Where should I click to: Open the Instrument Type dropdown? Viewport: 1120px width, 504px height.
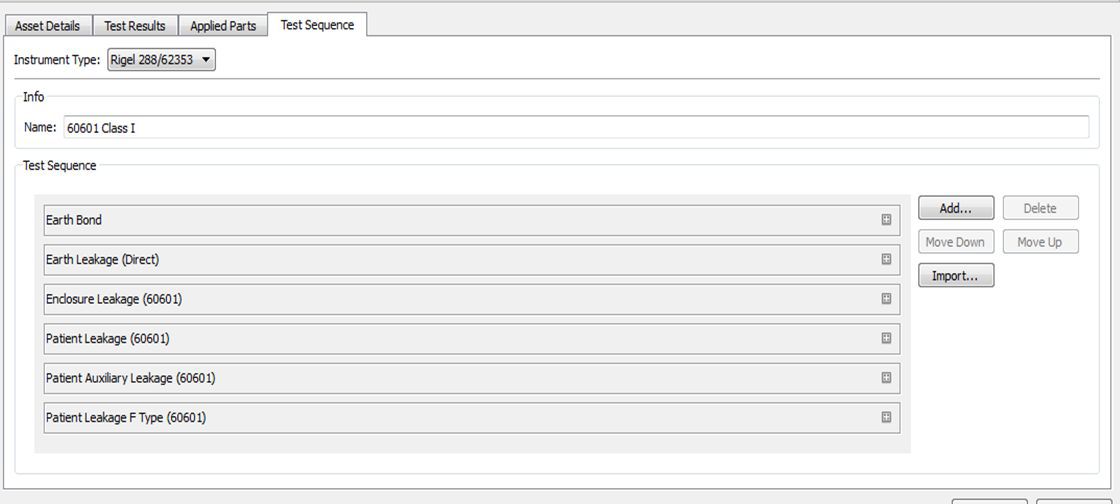pyautogui.click(x=160, y=60)
